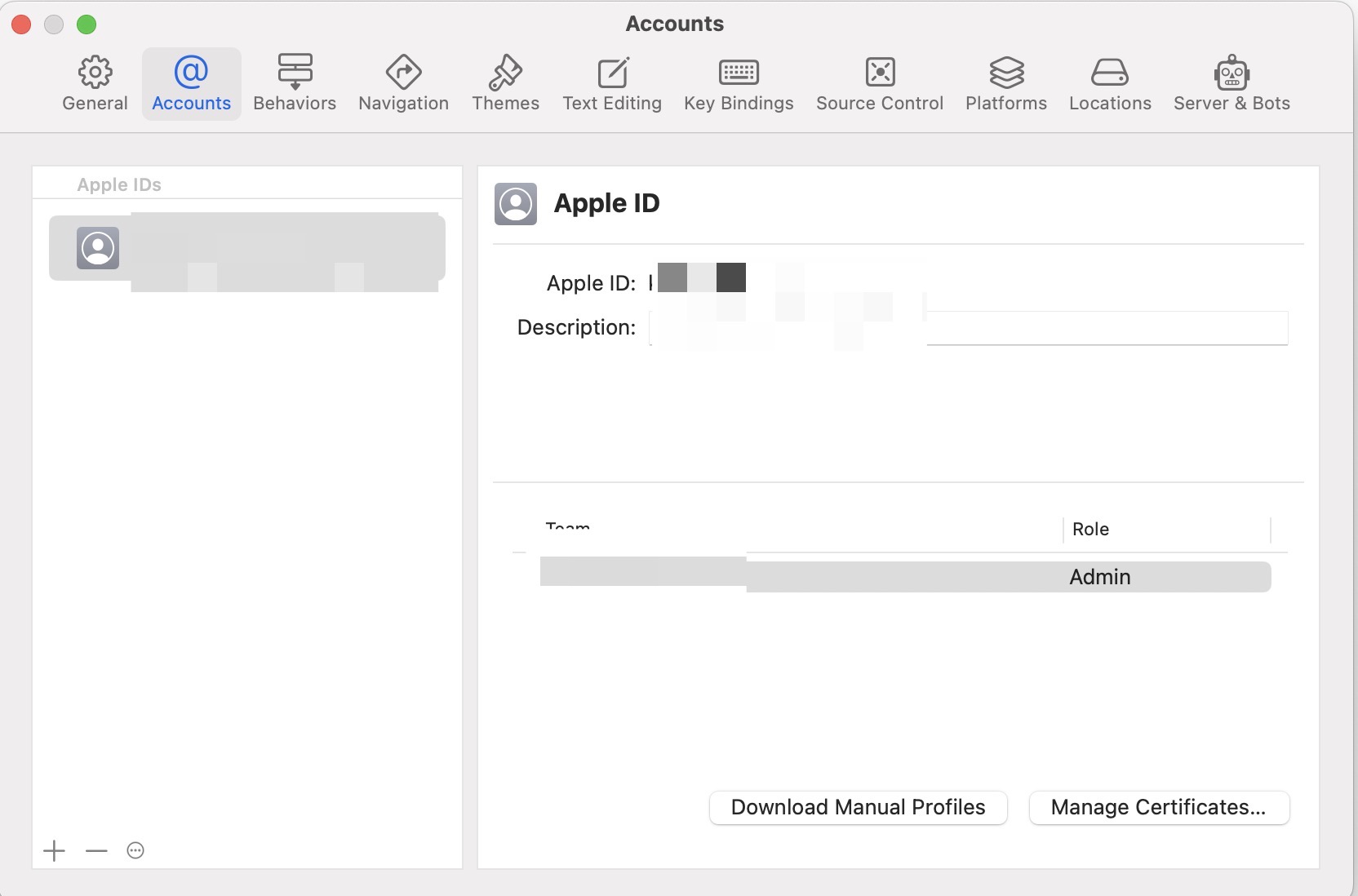Open the Key Bindings keyboard icon
Screen dimensions: 1358x896
[x=739, y=73]
